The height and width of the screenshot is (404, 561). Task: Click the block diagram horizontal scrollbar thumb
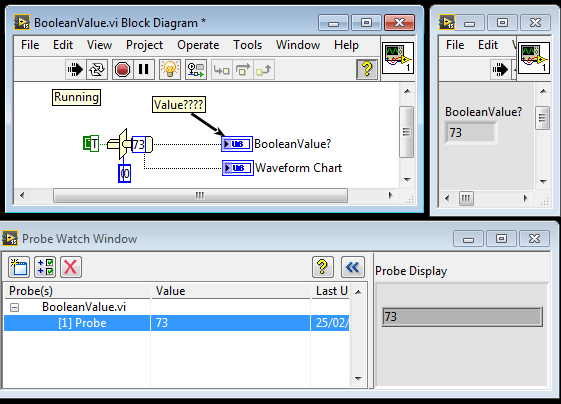(x=200, y=195)
